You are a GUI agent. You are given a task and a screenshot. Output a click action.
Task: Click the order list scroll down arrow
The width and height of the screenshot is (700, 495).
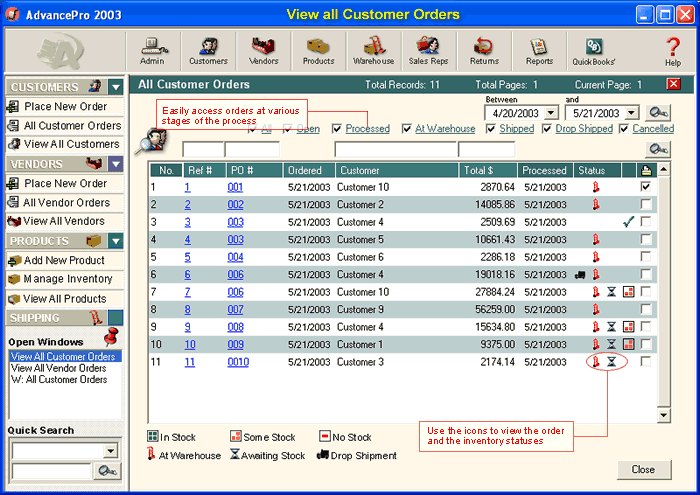[663, 415]
